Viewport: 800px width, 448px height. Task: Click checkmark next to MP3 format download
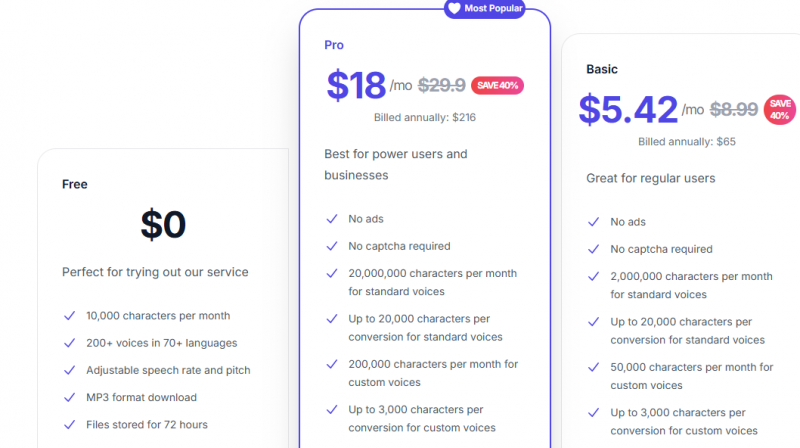point(70,398)
